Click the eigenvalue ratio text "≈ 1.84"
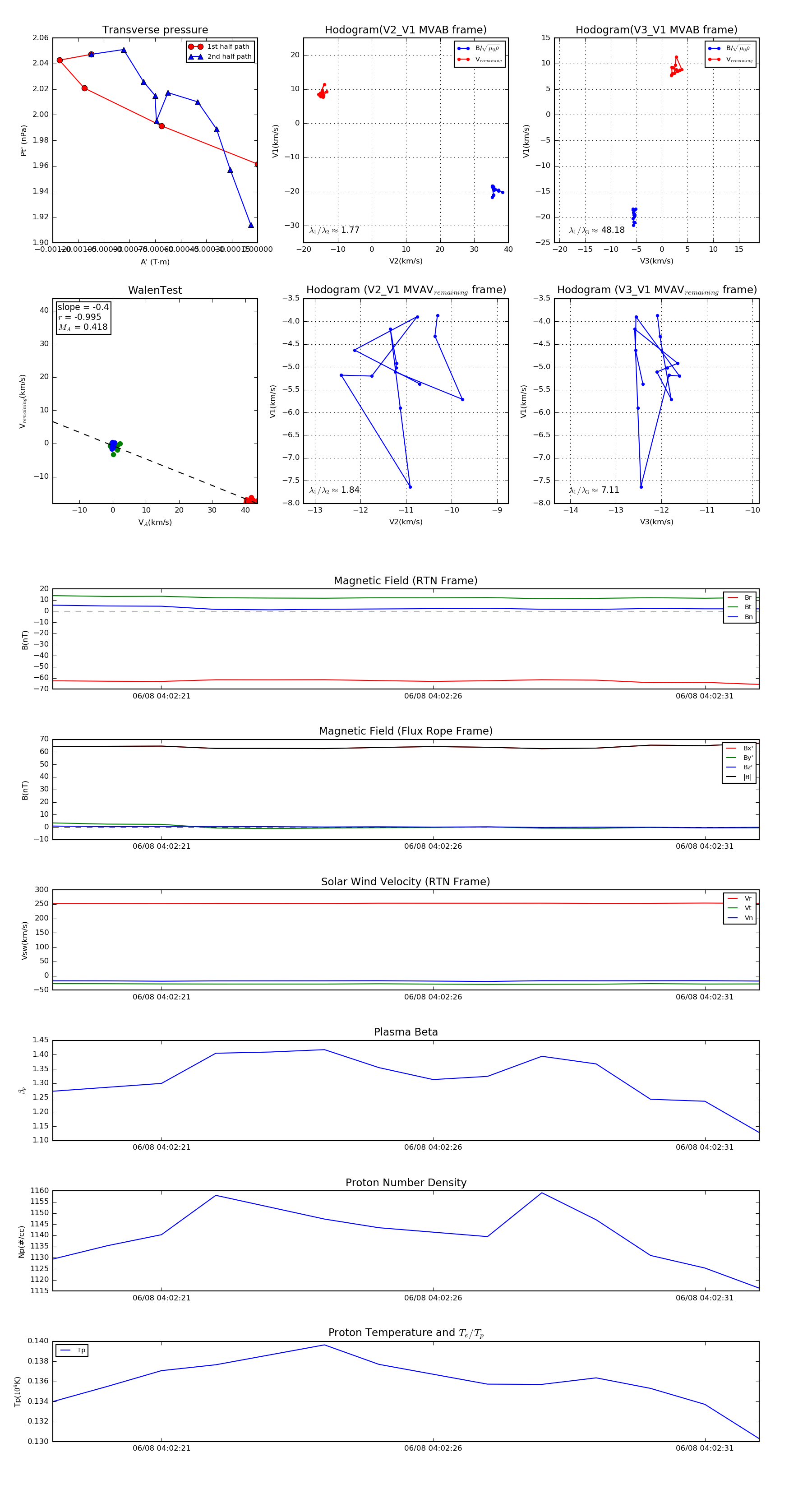This screenshot has width=812, height=1489. click(x=334, y=490)
